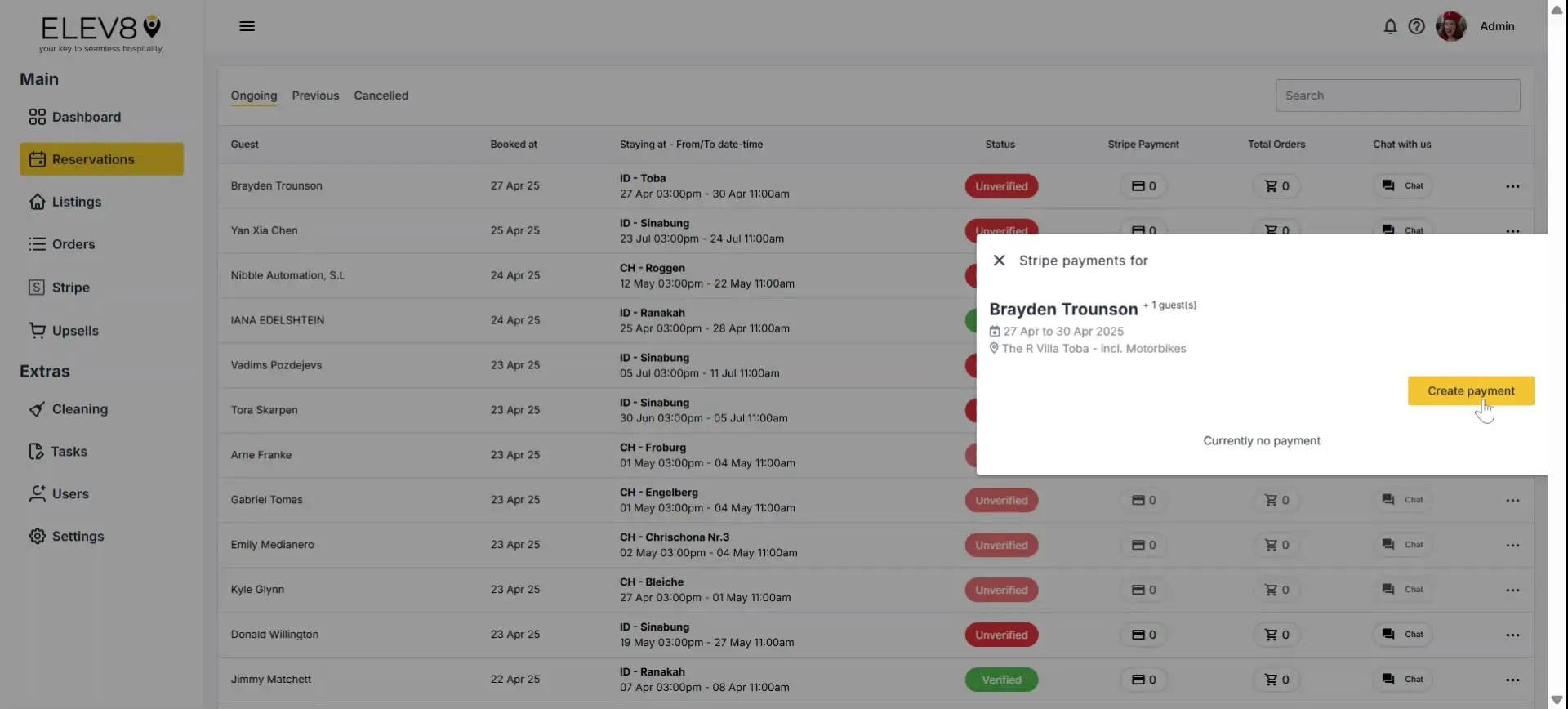
Task: Open total orders for Emily Medianero row
Action: (x=1276, y=545)
